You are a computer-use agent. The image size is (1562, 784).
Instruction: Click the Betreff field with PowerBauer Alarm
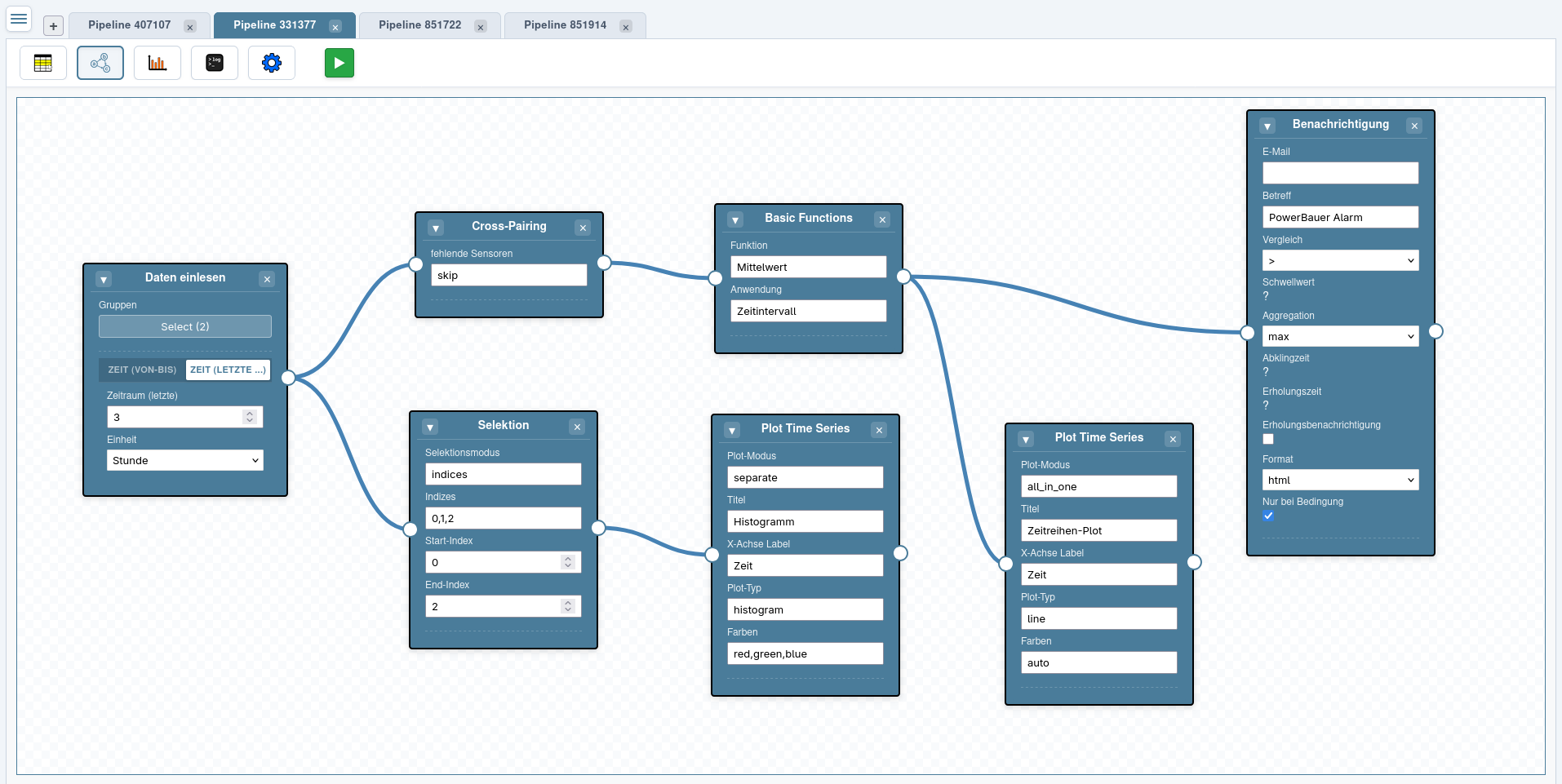(x=1341, y=217)
